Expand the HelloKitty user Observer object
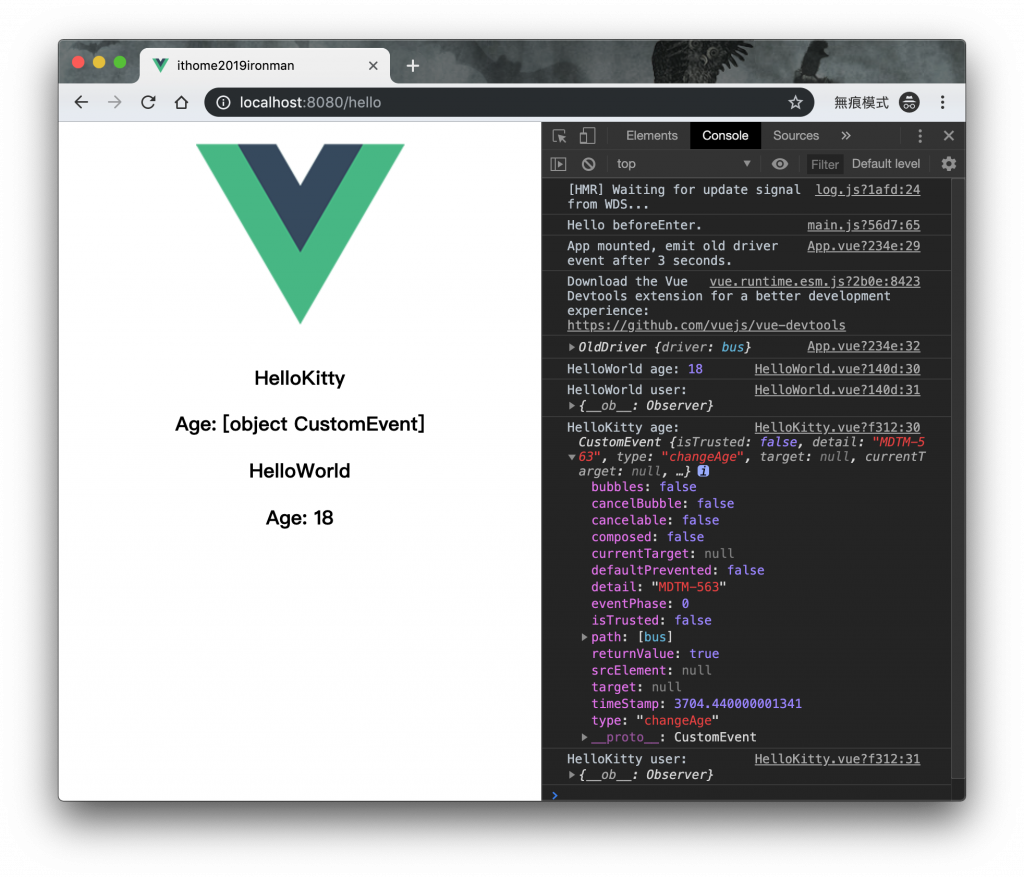The image size is (1024, 878). click(x=571, y=775)
